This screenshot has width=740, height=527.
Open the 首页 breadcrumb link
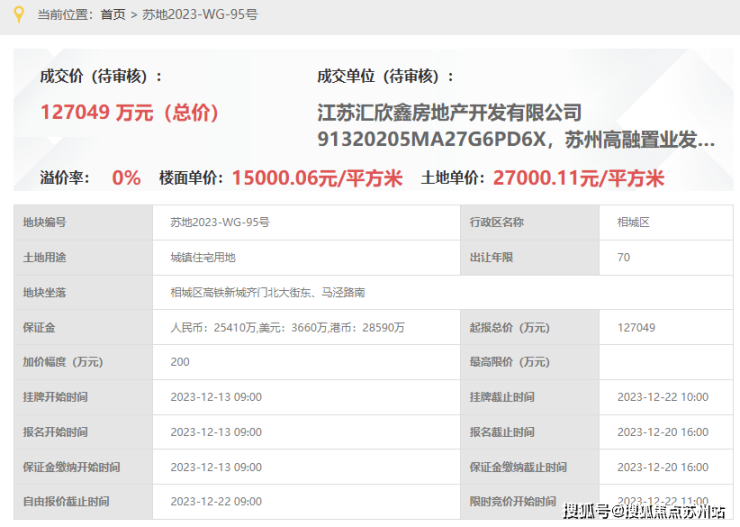click(x=113, y=14)
